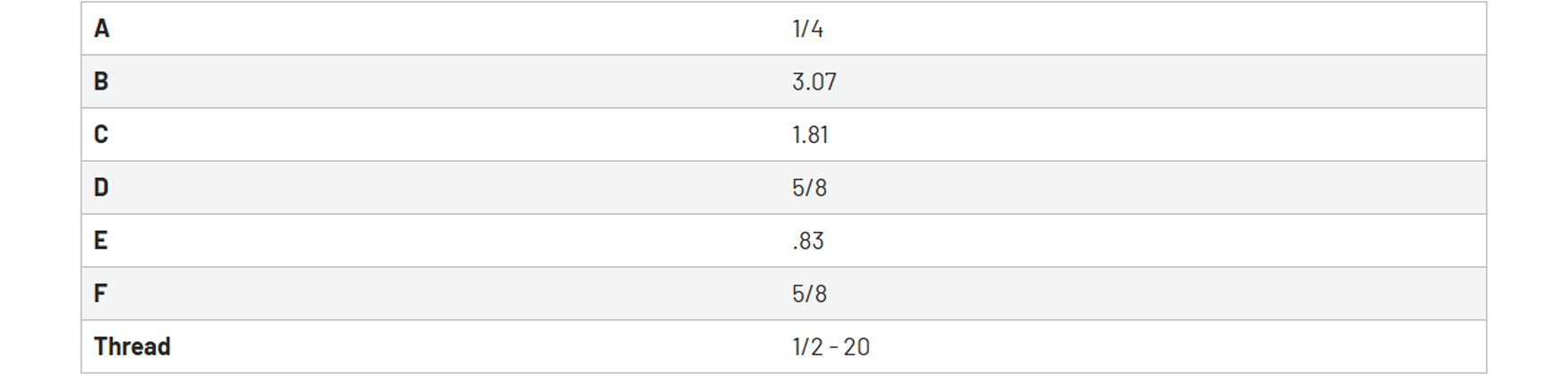Click the row label C
The height and width of the screenshot is (376, 1568).
pos(101,134)
